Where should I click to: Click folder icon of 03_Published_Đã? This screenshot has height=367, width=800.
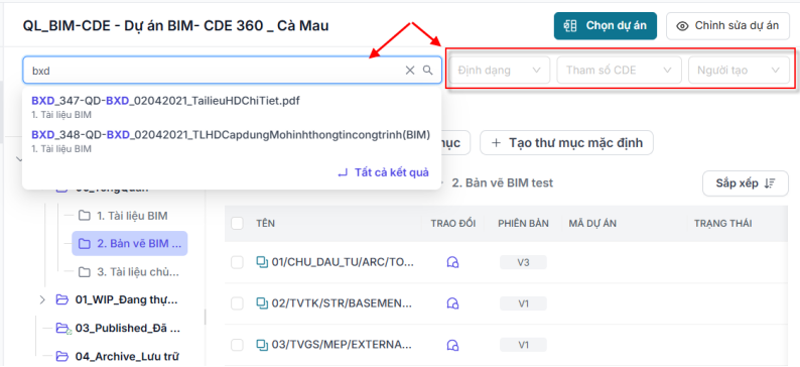(x=63, y=328)
